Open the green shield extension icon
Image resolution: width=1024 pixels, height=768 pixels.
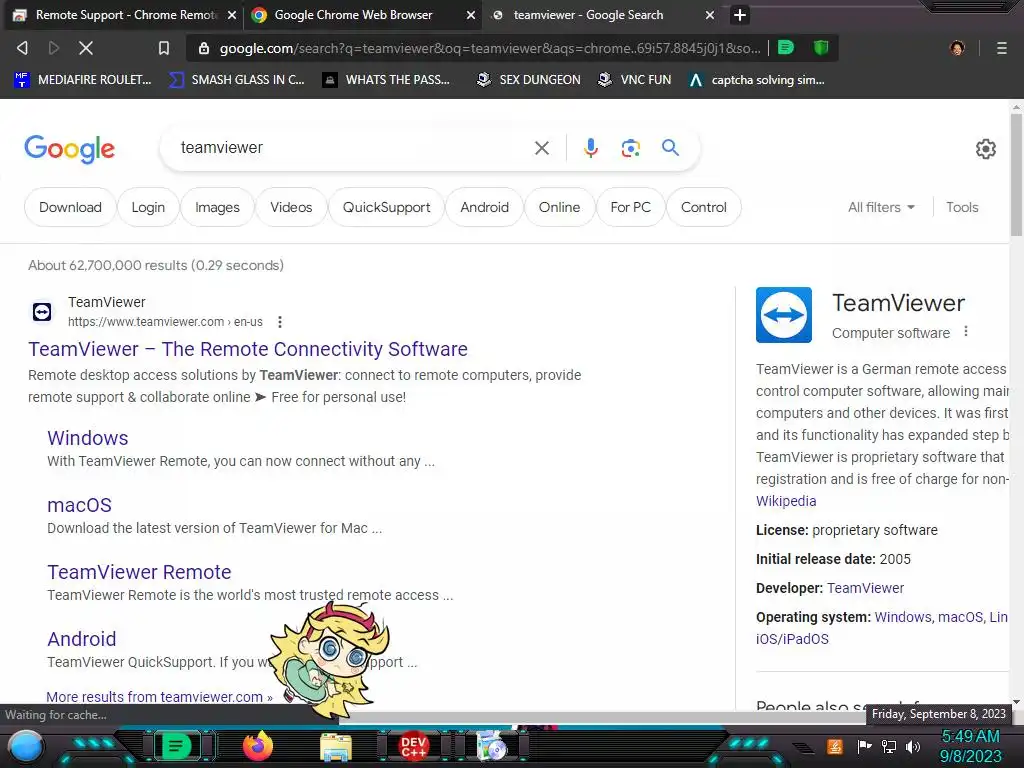(x=821, y=48)
